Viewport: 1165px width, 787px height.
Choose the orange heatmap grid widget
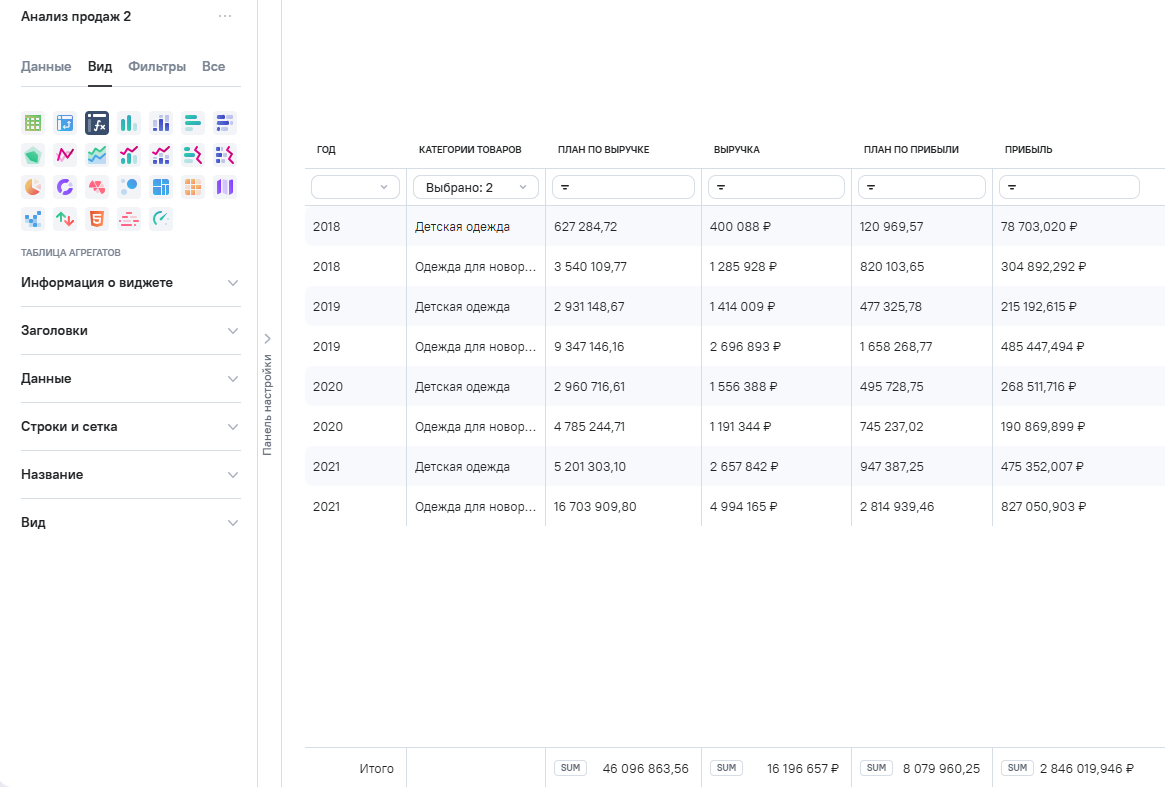point(193,187)
